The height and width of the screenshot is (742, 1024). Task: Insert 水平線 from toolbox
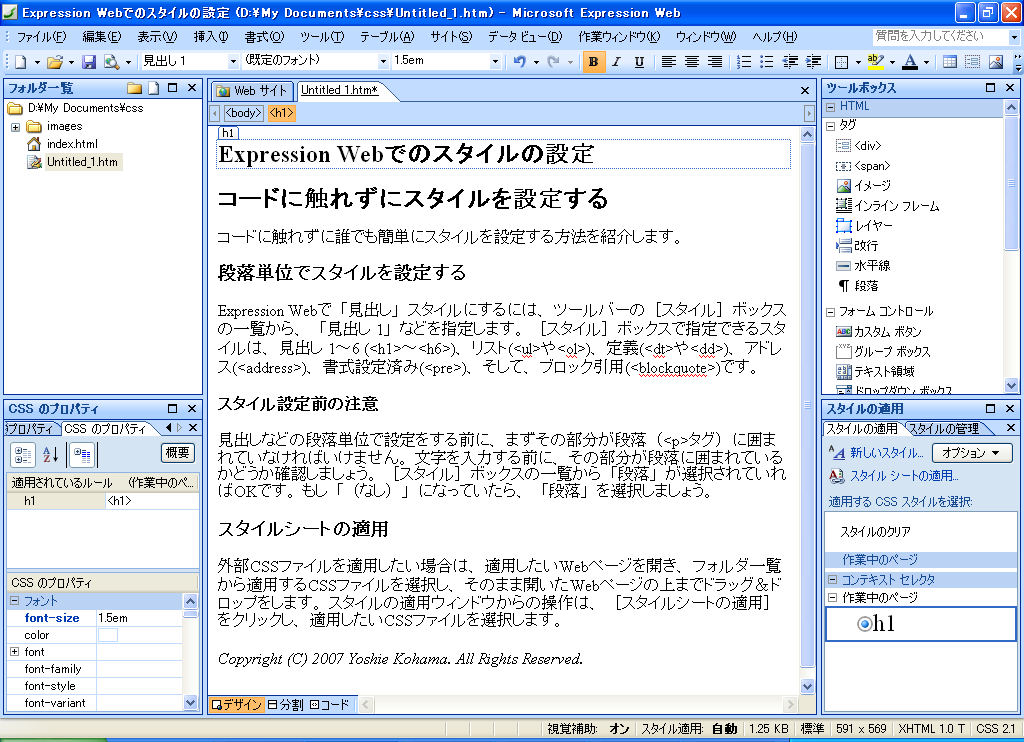click(863, 266)
